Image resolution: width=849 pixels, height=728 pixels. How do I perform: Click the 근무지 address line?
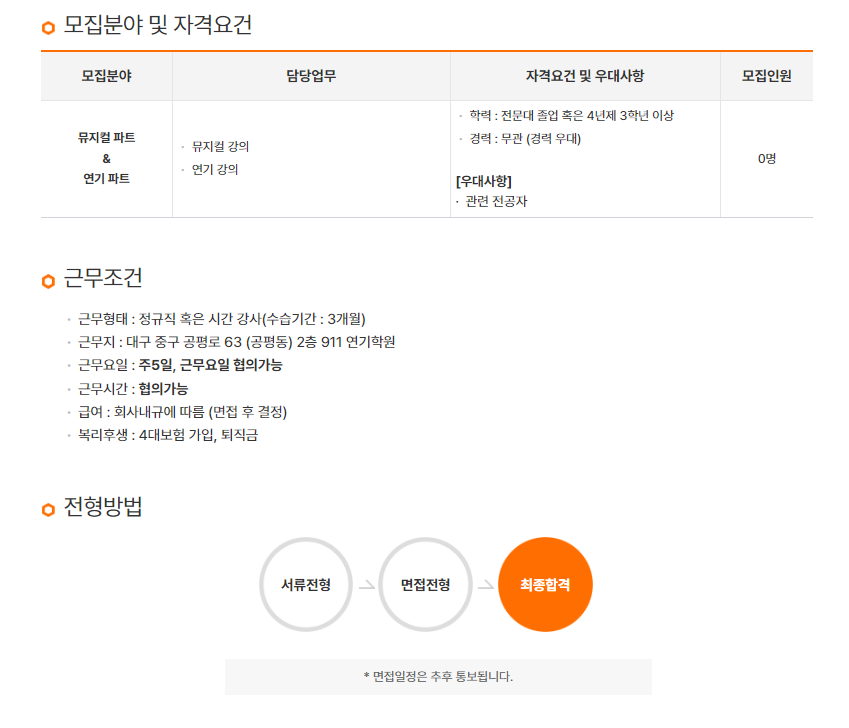point(236,342)
